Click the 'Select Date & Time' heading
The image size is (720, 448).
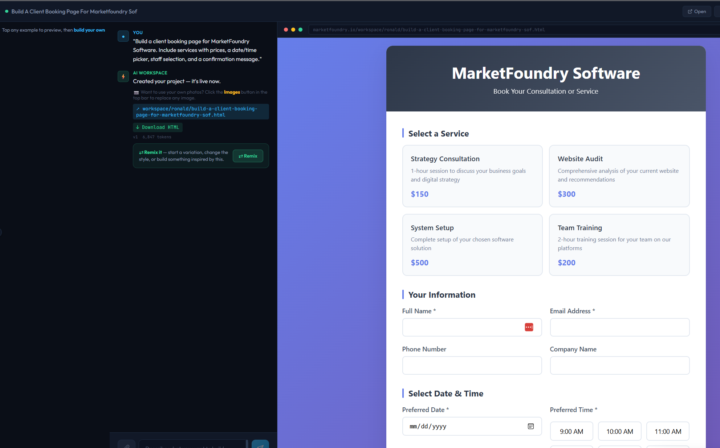coord(445,393)
